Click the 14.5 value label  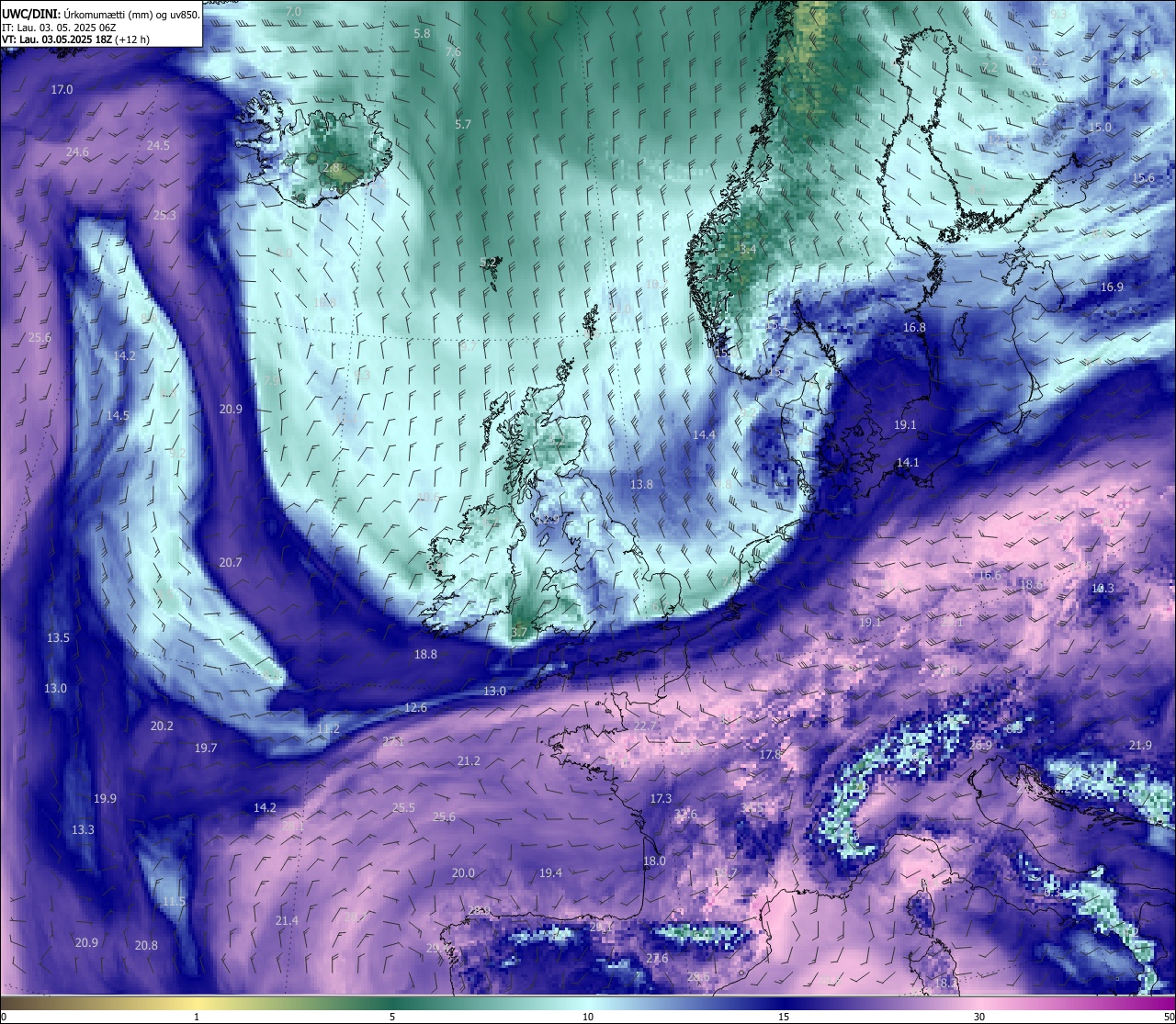(118, 415)
